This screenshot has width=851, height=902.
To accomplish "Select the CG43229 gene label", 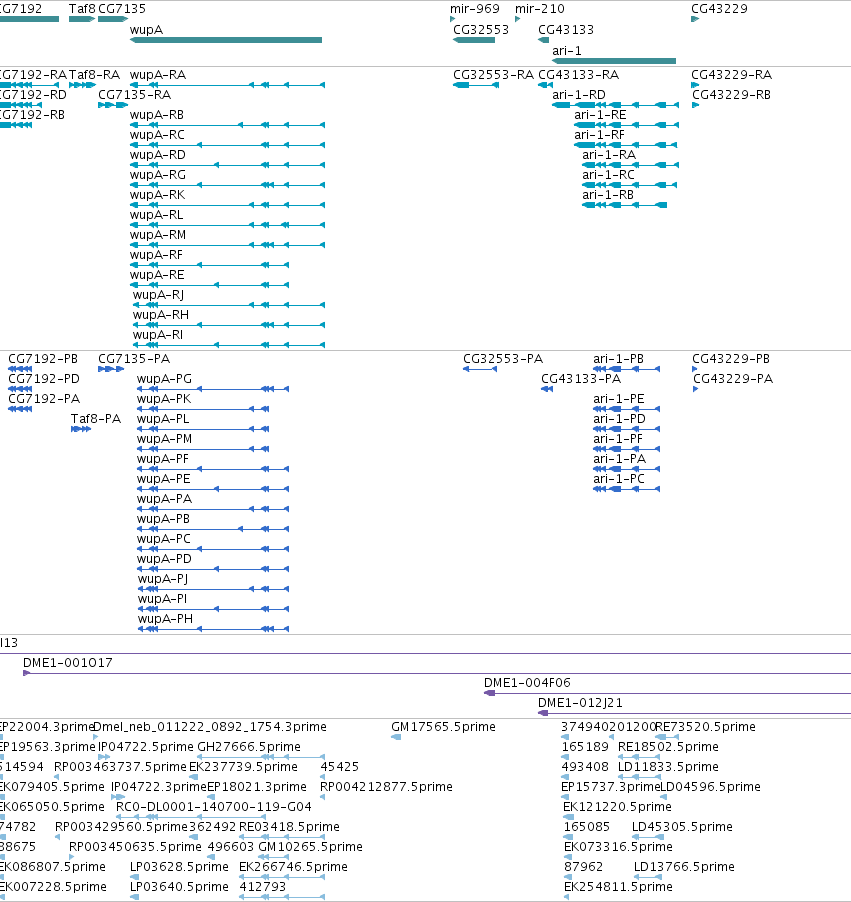I will [719, 9].
